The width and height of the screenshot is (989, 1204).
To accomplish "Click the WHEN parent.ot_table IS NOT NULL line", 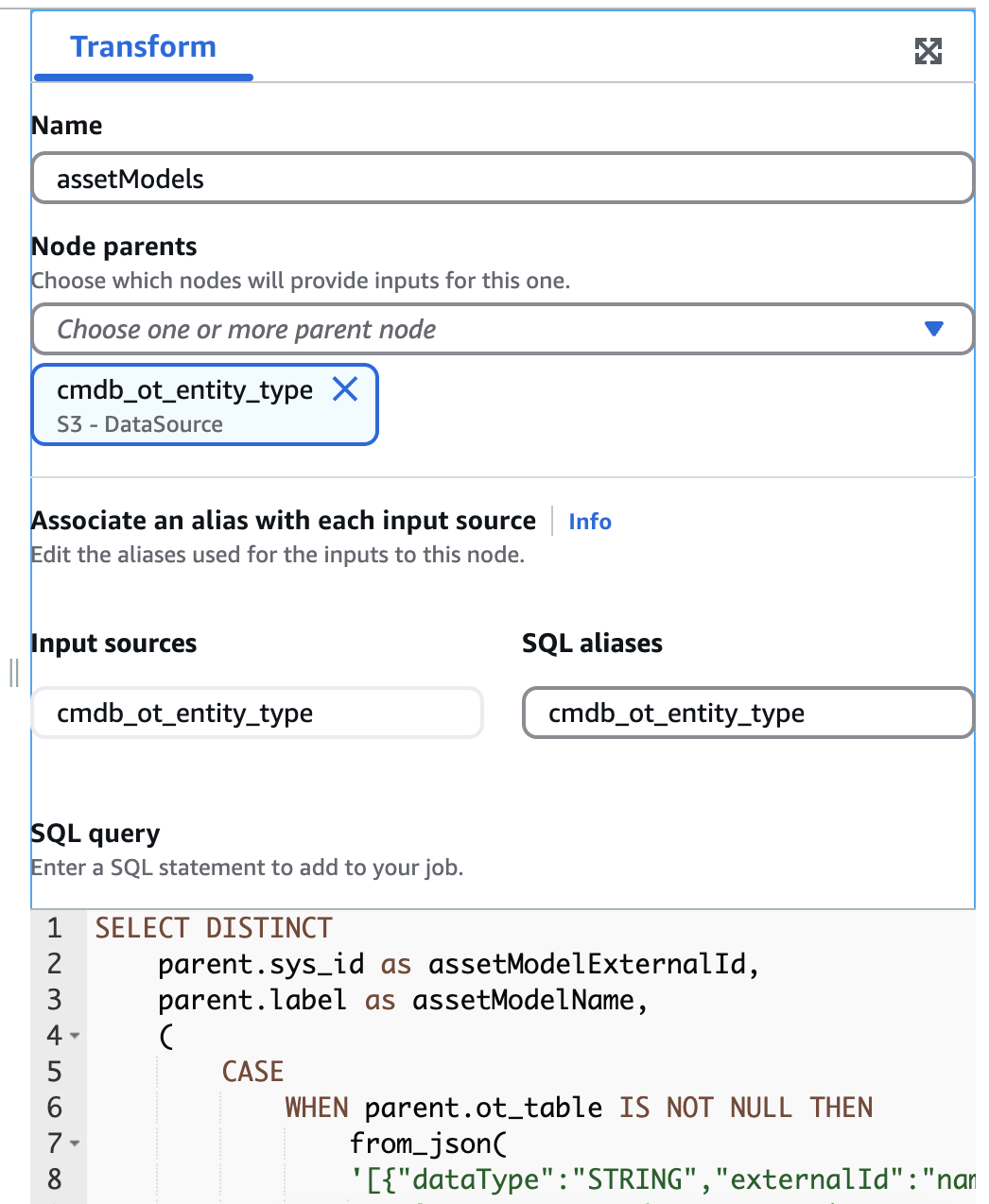I will [579, 1108].
